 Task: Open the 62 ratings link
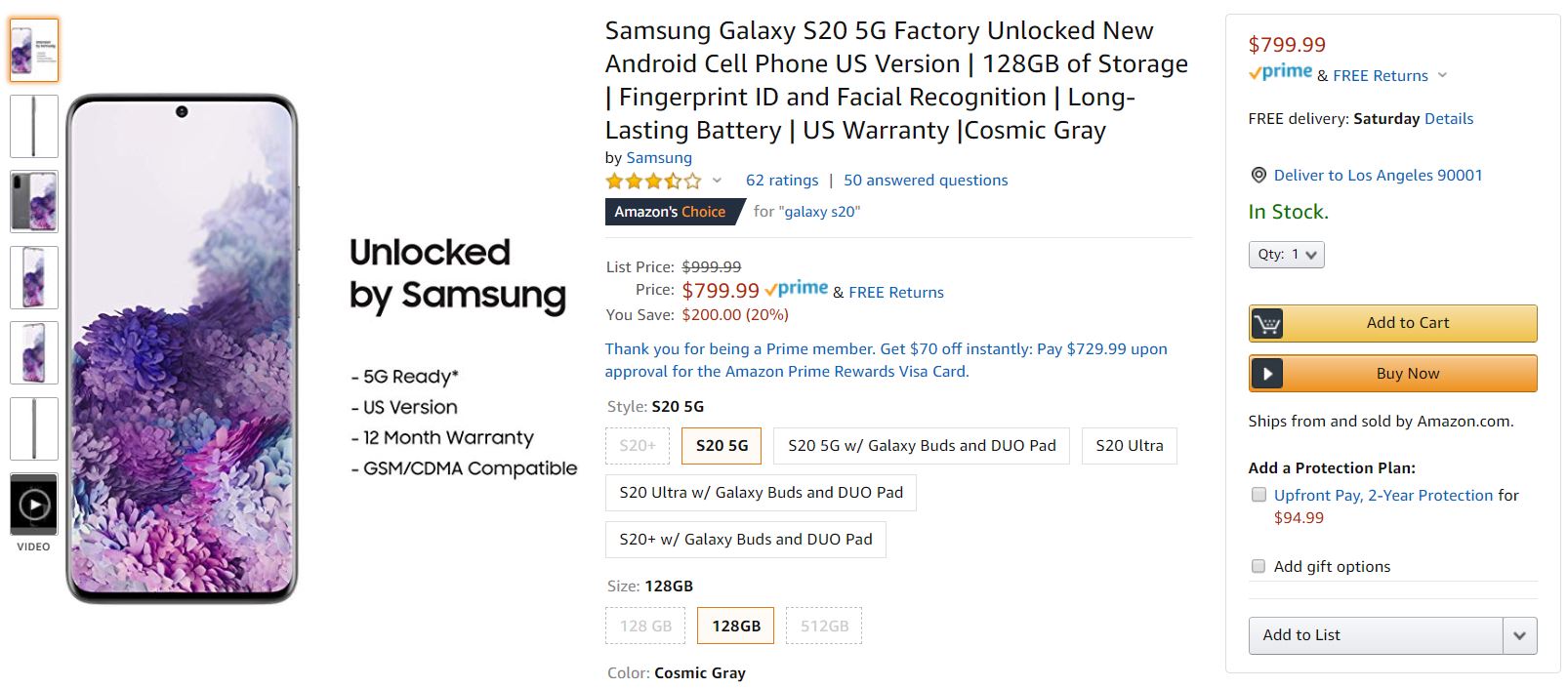tap(781, 181)
